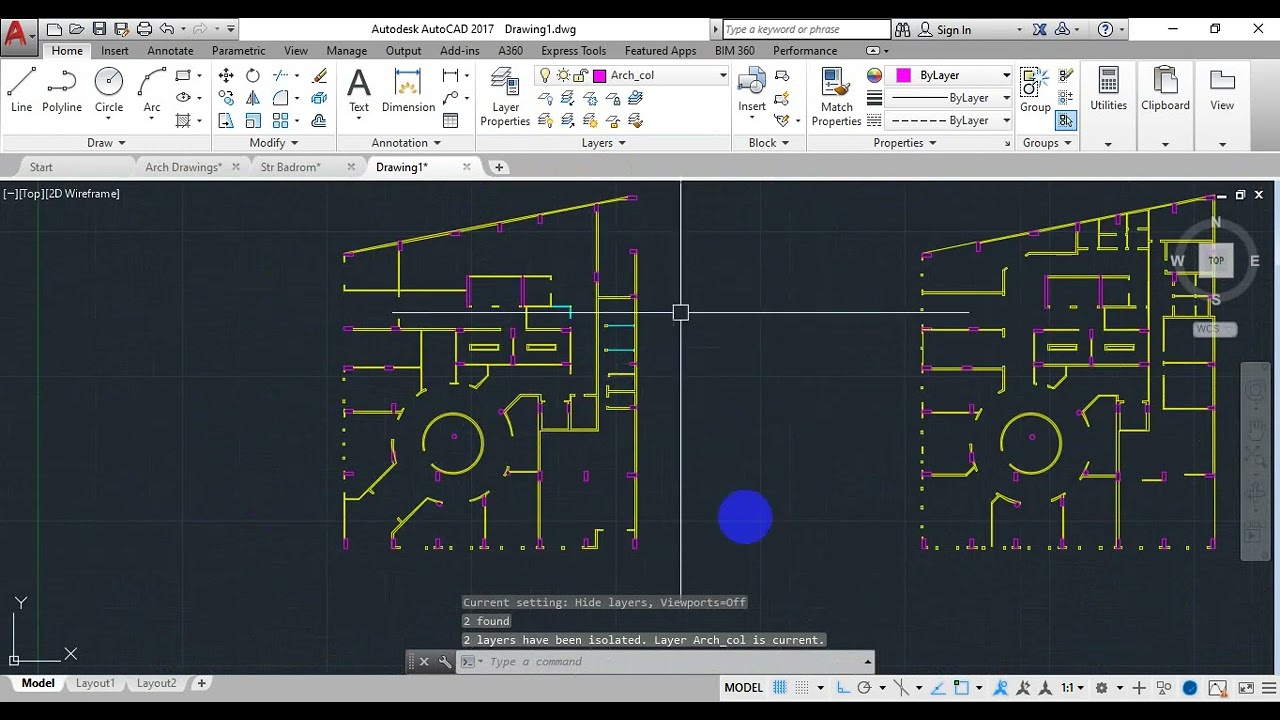Open the Clipboard panel
This screenshot has width=1280, height=720.
pyautogui.click(x=1165, y=90)
